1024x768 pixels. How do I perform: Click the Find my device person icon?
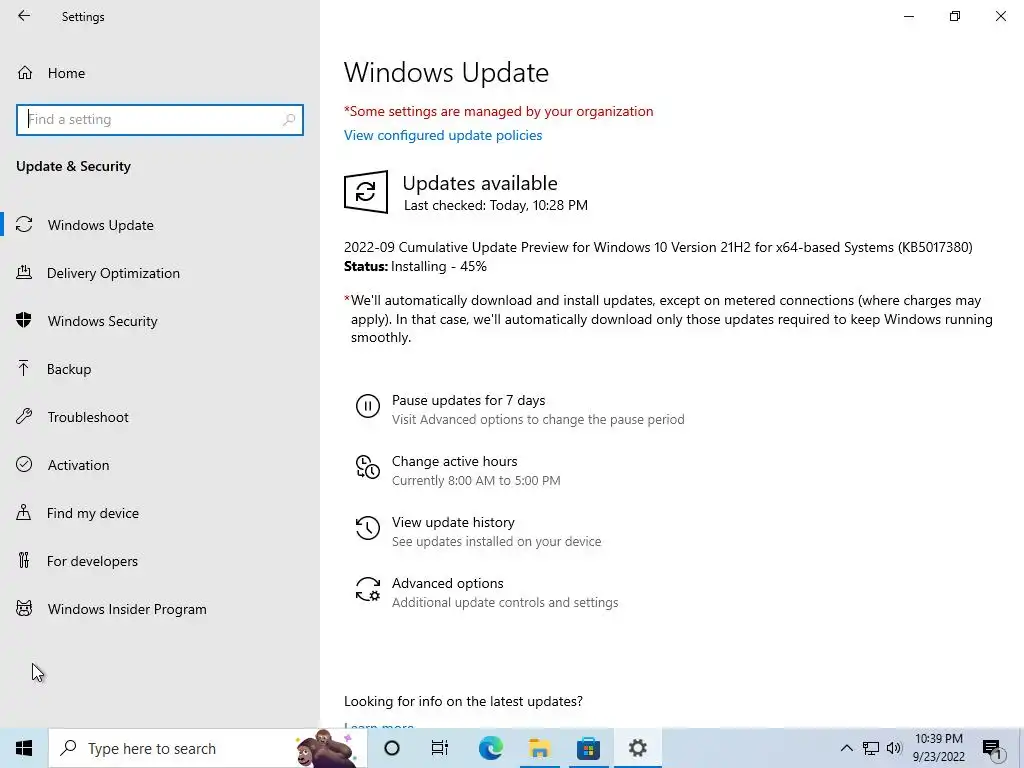tap(24, 512)
